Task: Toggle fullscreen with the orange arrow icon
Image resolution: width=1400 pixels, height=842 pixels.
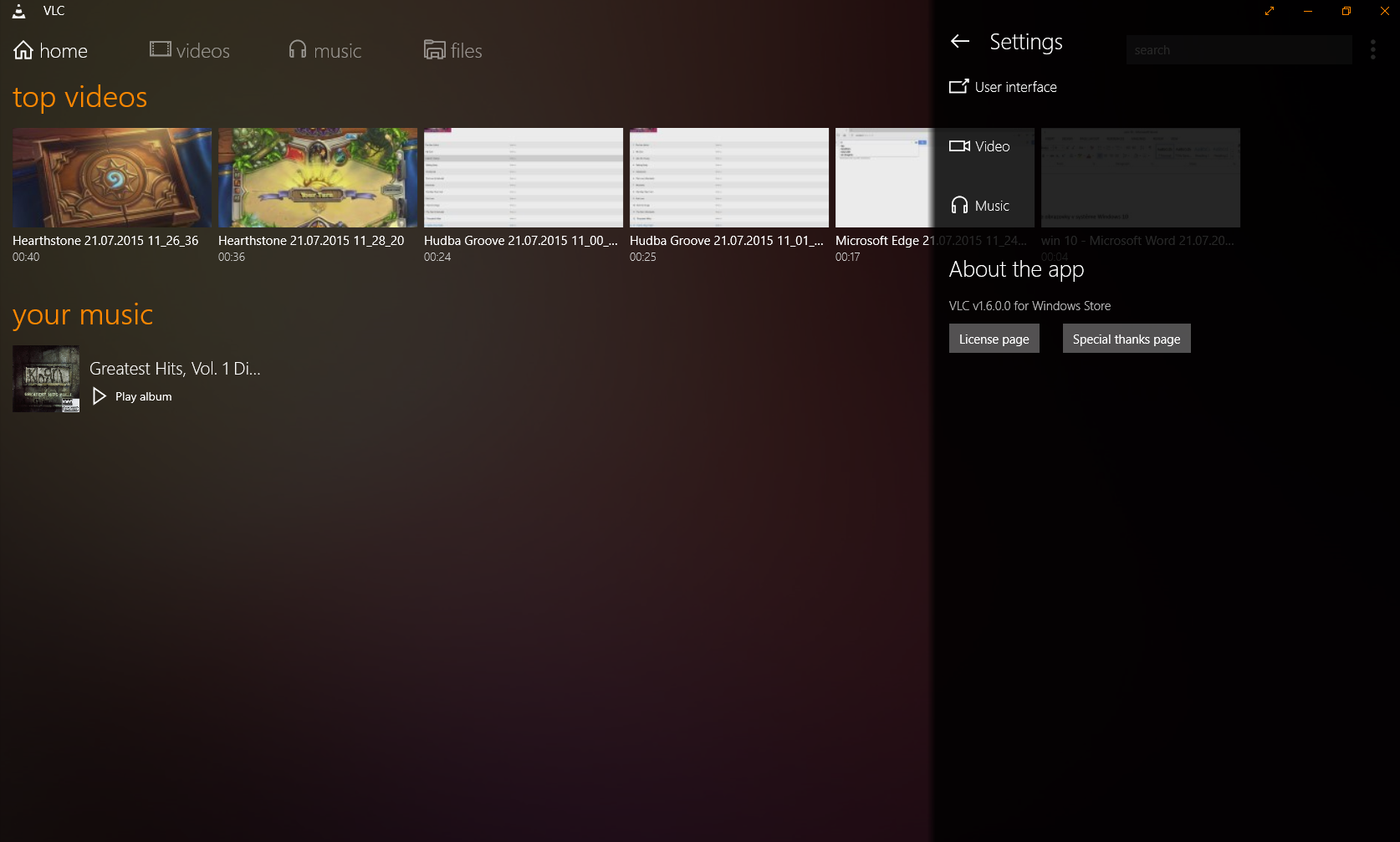Action: (x=1270, y=11)
